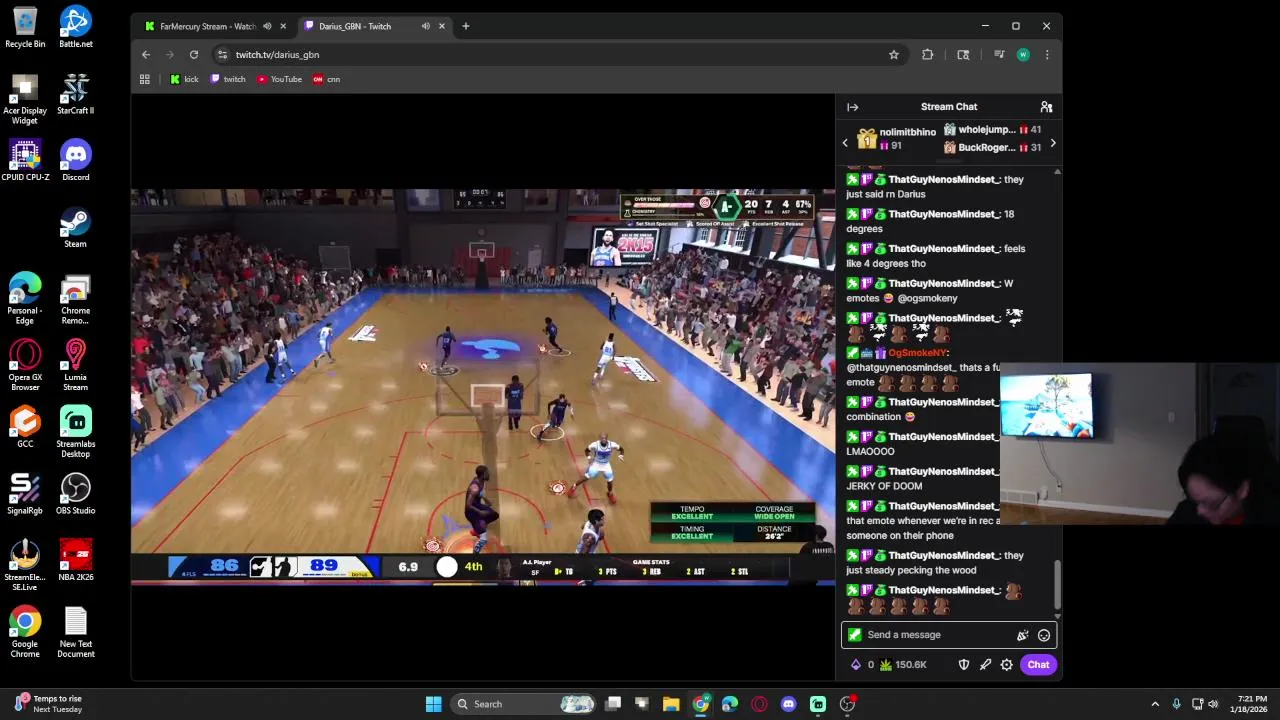This screenshot has width=1280, height=720.
Task: Expand system tray hidden icons chevron
Action: [x=1155, y=704]
